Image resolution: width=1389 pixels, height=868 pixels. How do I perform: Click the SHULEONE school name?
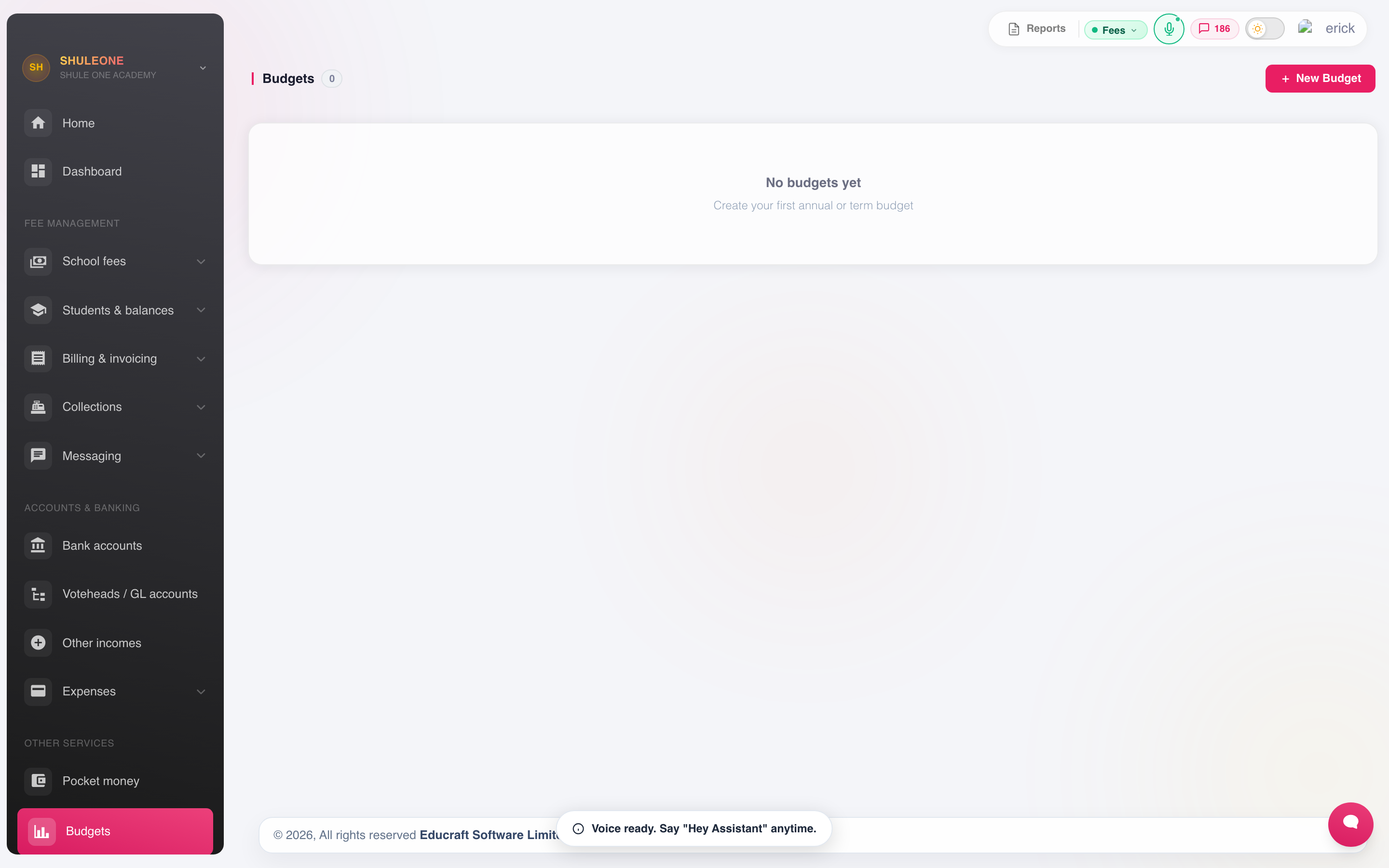click(x=92, y=60)
